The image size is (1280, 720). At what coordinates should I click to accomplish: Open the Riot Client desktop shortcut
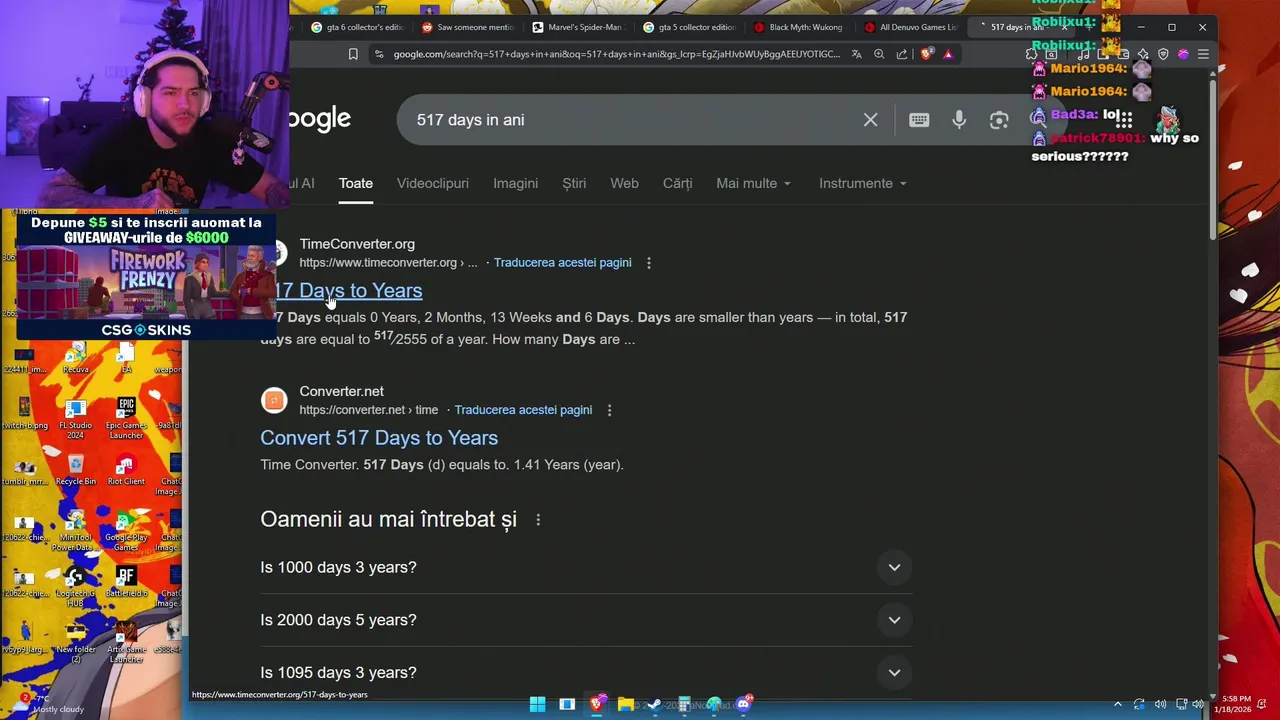point(125,470)
